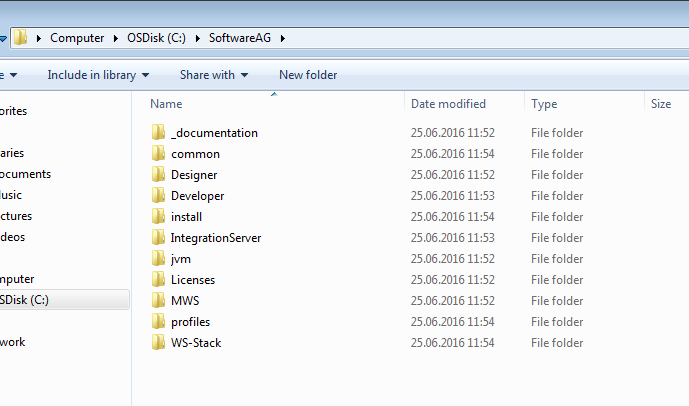Click the Developer folder icon
This screenshot has width=689, height=406.
click(158, 196)
